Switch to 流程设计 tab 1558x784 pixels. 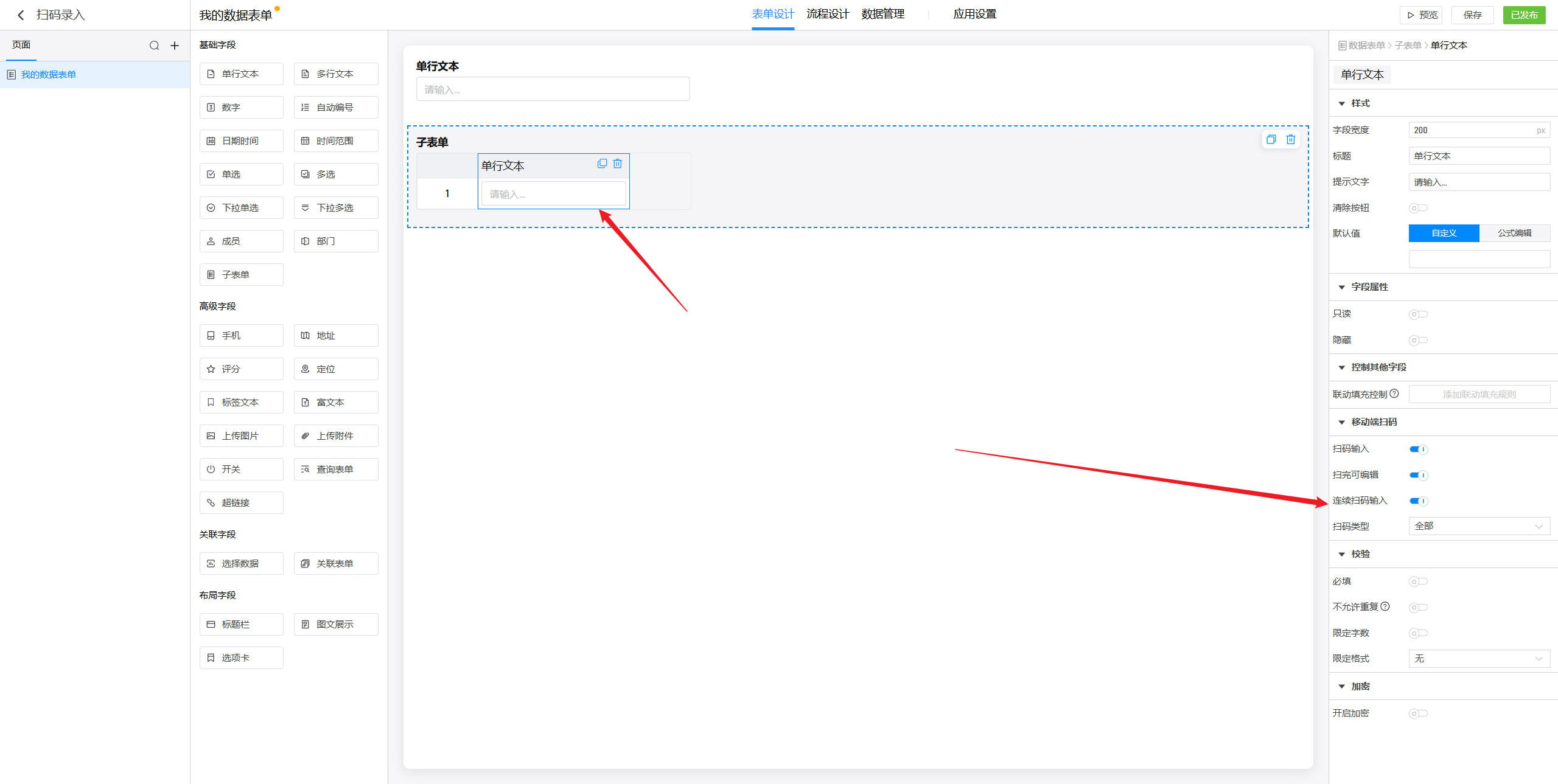(828, 14)
